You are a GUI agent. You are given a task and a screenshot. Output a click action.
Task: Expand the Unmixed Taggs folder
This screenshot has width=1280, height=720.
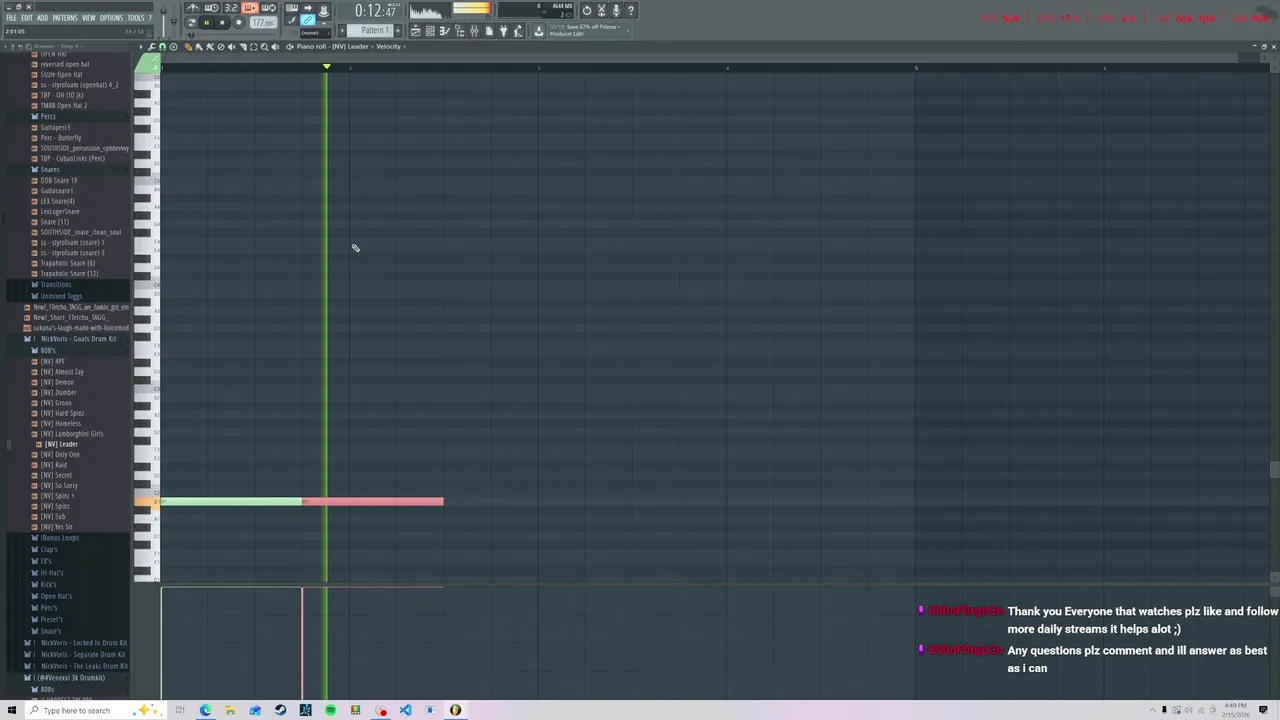click(x=60, y=296)
